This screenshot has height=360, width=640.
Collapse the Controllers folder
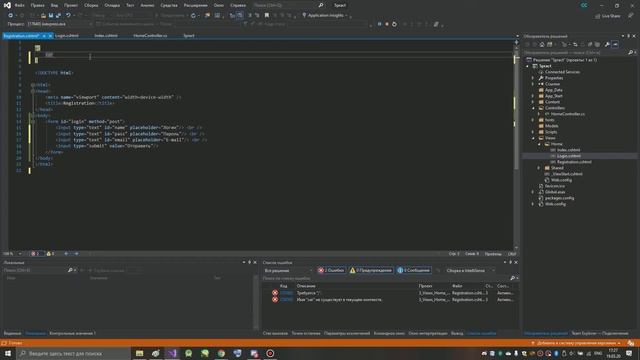(533, 108)
